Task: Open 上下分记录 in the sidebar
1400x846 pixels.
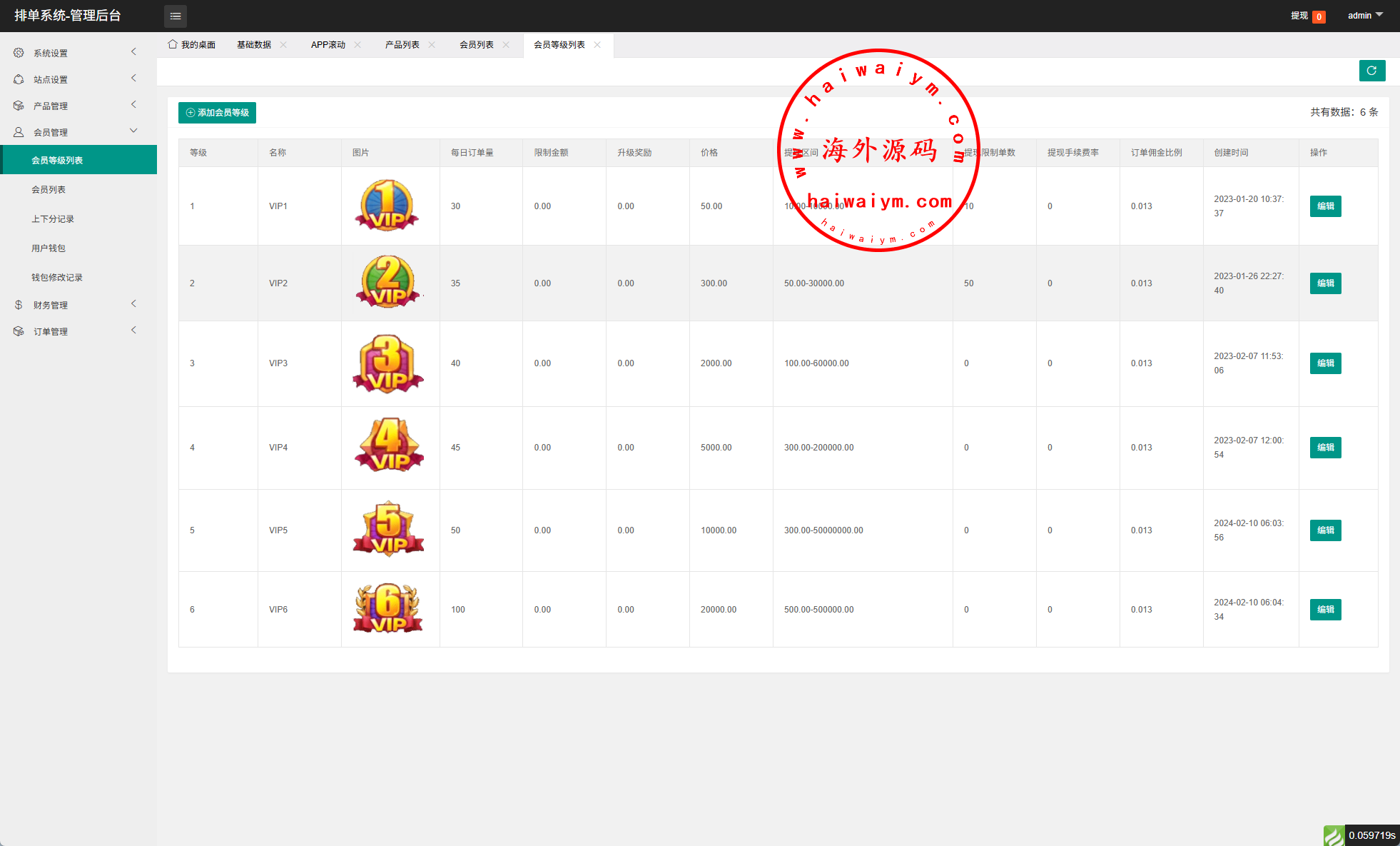Action: tap(53, 219)
